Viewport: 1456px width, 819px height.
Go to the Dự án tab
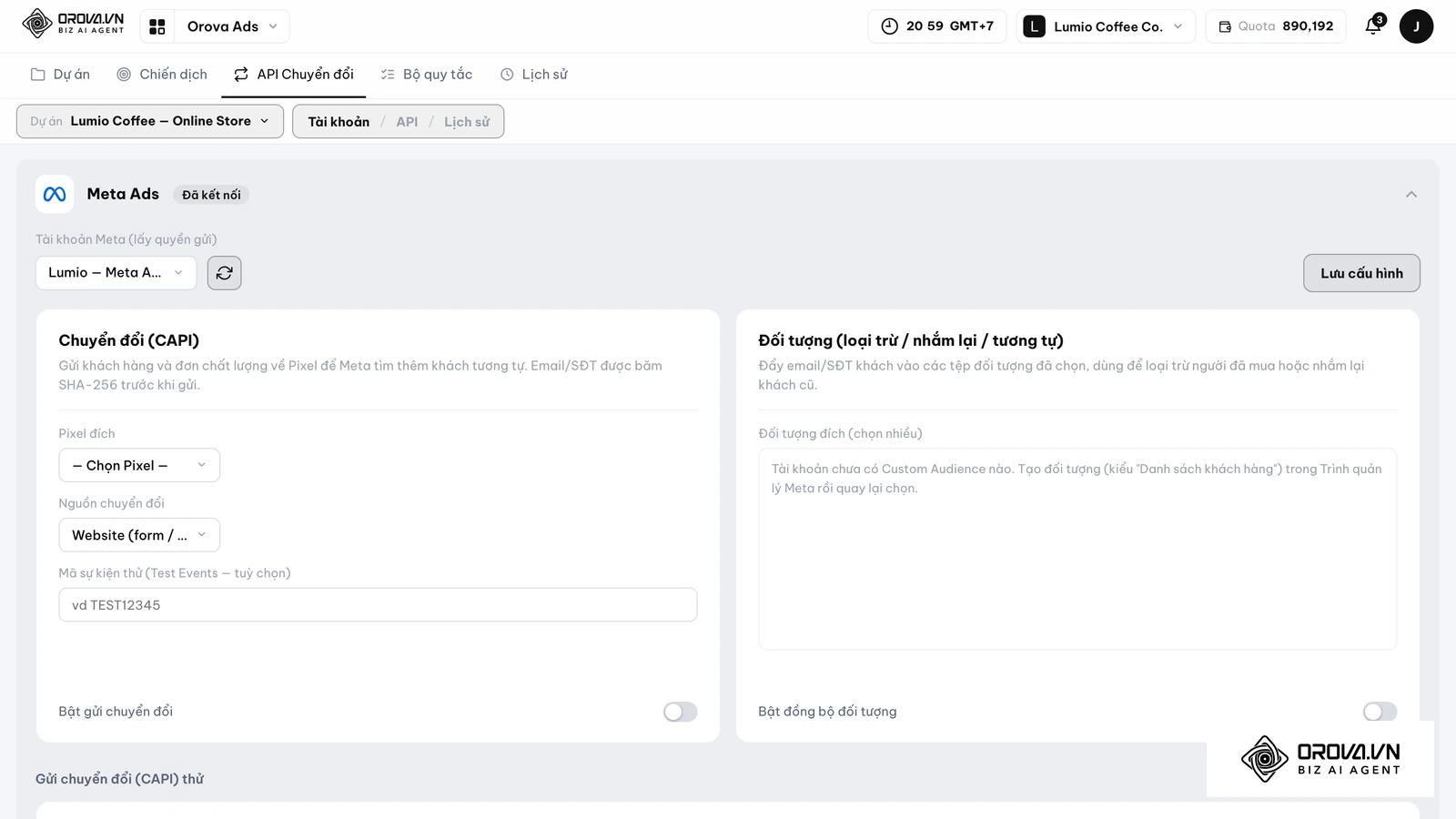(61, 75)
